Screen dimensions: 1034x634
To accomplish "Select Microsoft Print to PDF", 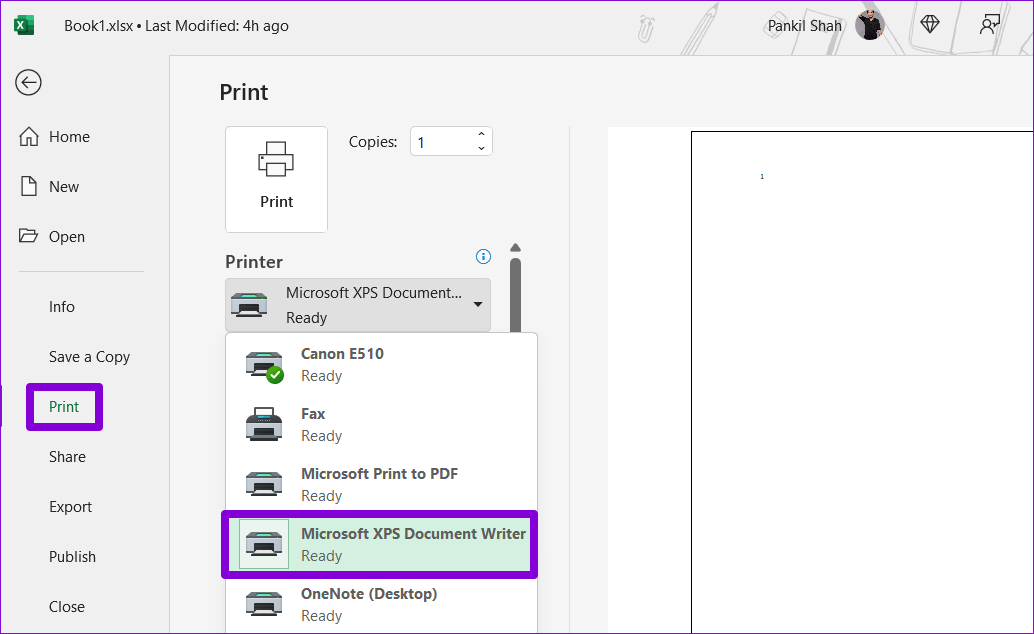I will tap(380, 484).
